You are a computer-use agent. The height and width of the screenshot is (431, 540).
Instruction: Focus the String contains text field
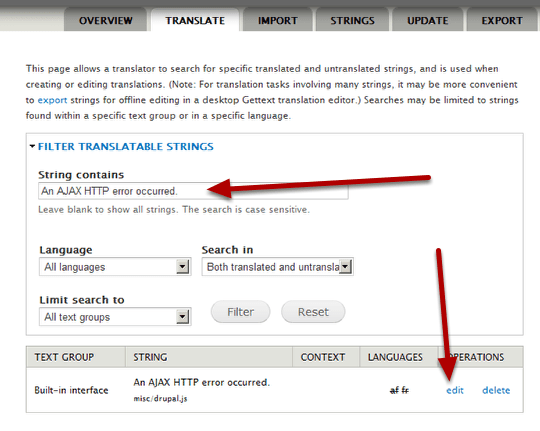193,191
